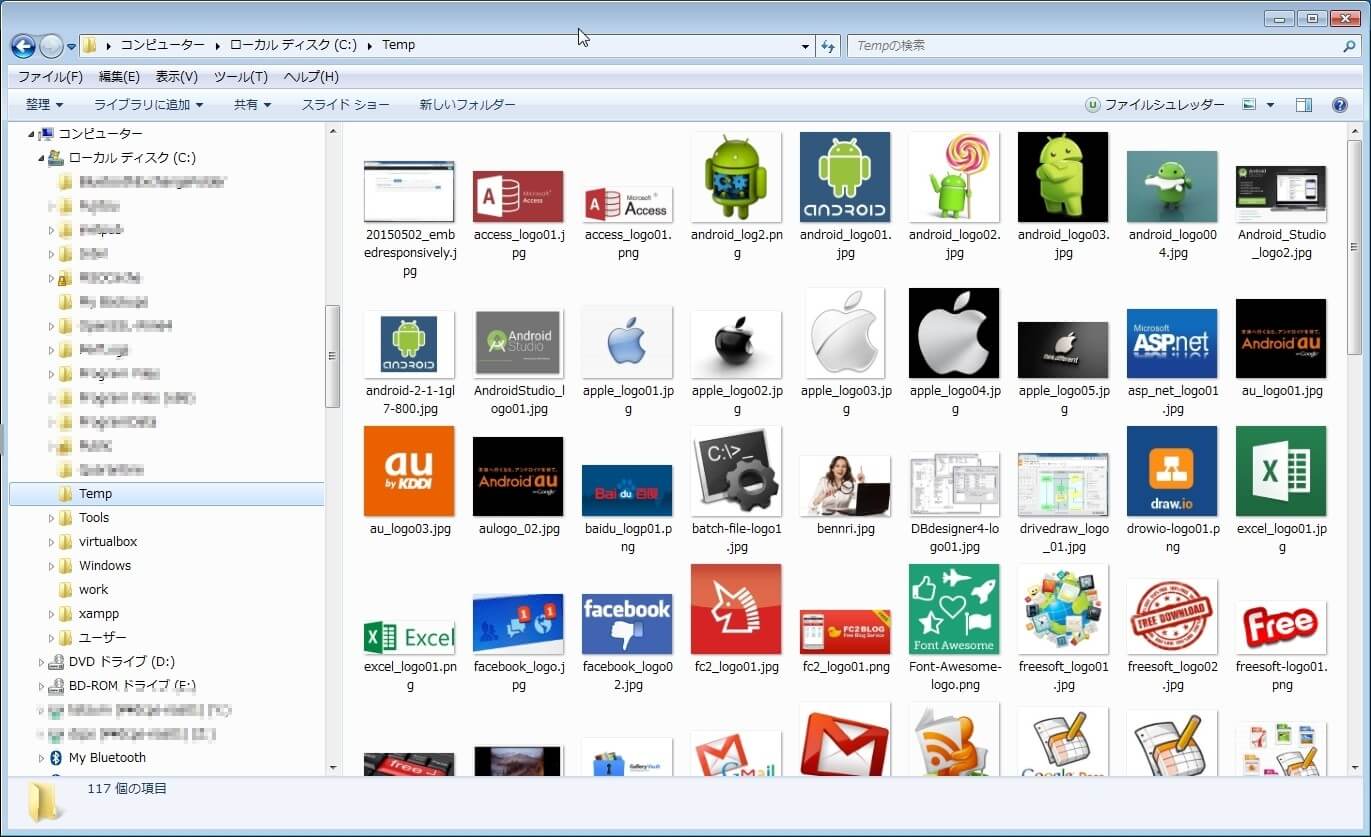Viewport: 1371px width, 837px height.
Task: Expand the xampp folder tree node
Action: pyautogui.click(x=52, y=614)
